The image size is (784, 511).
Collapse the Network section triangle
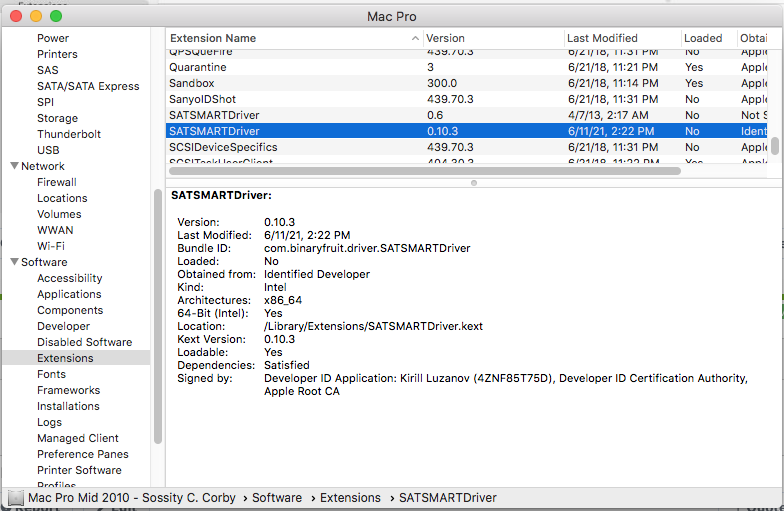14,166
